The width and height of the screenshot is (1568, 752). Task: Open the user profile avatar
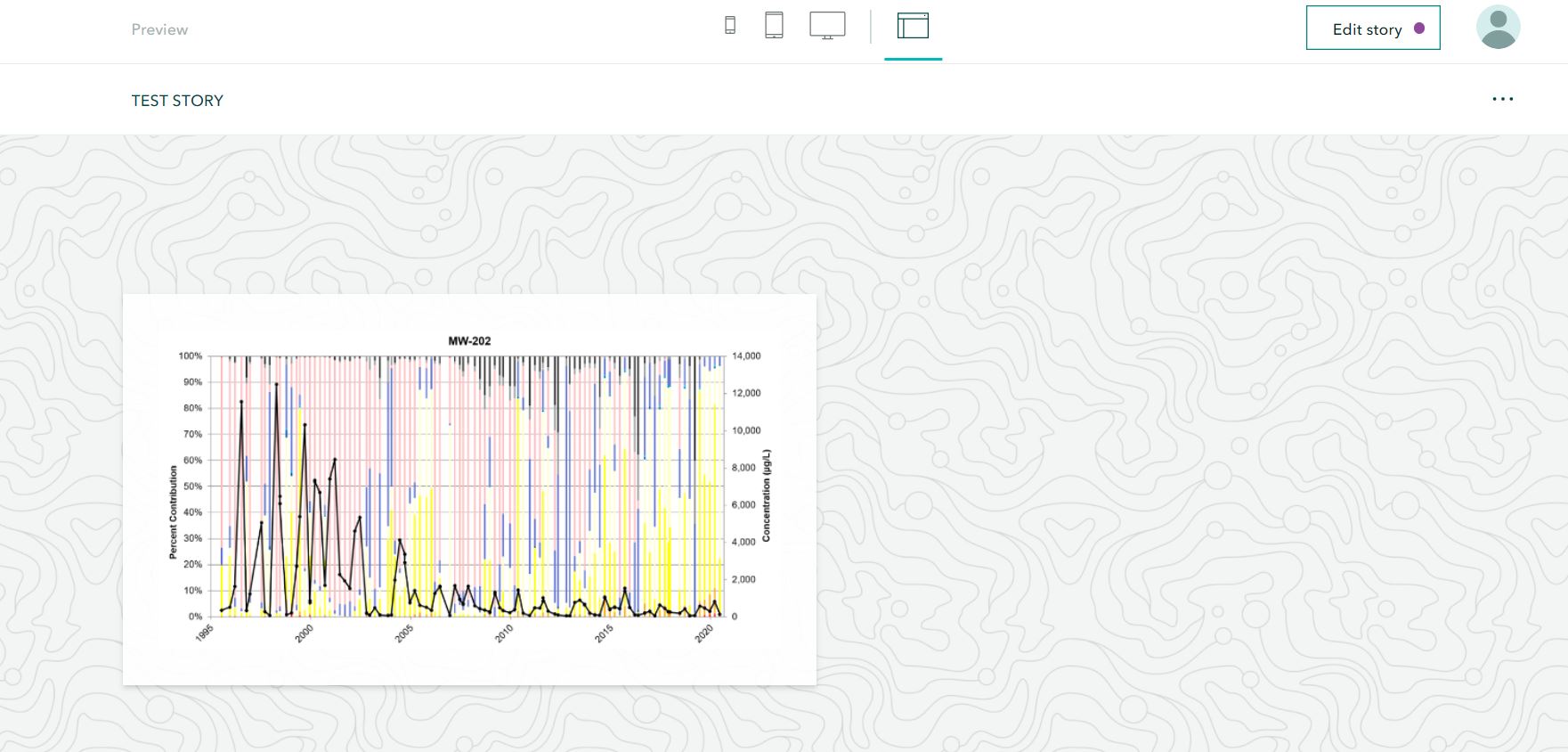click(1498, 28)
